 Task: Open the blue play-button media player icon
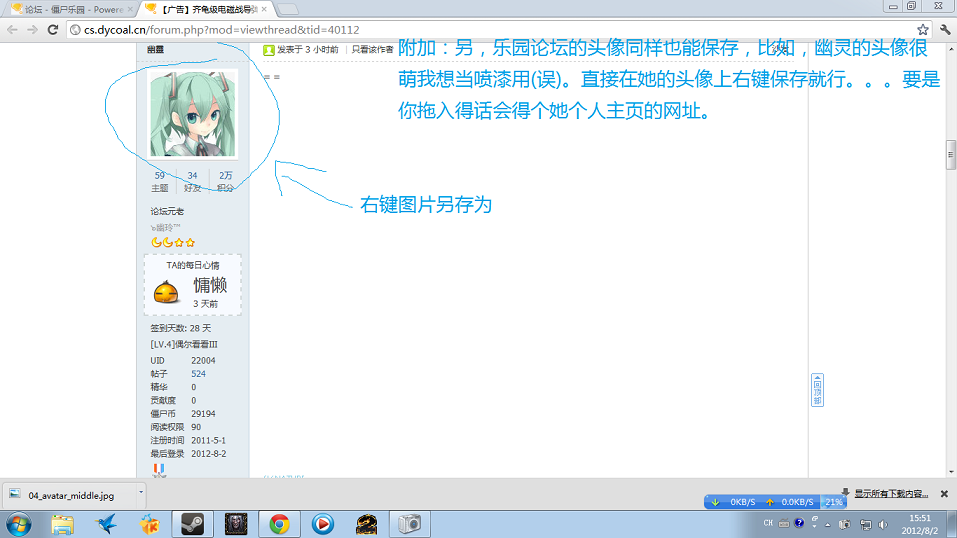(322, 523)
